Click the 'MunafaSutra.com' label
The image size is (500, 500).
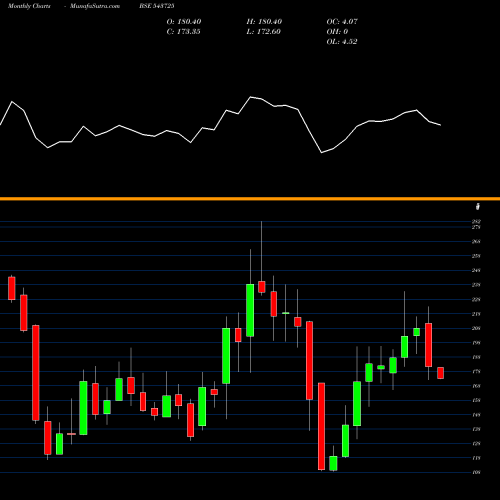click(95, 6)
